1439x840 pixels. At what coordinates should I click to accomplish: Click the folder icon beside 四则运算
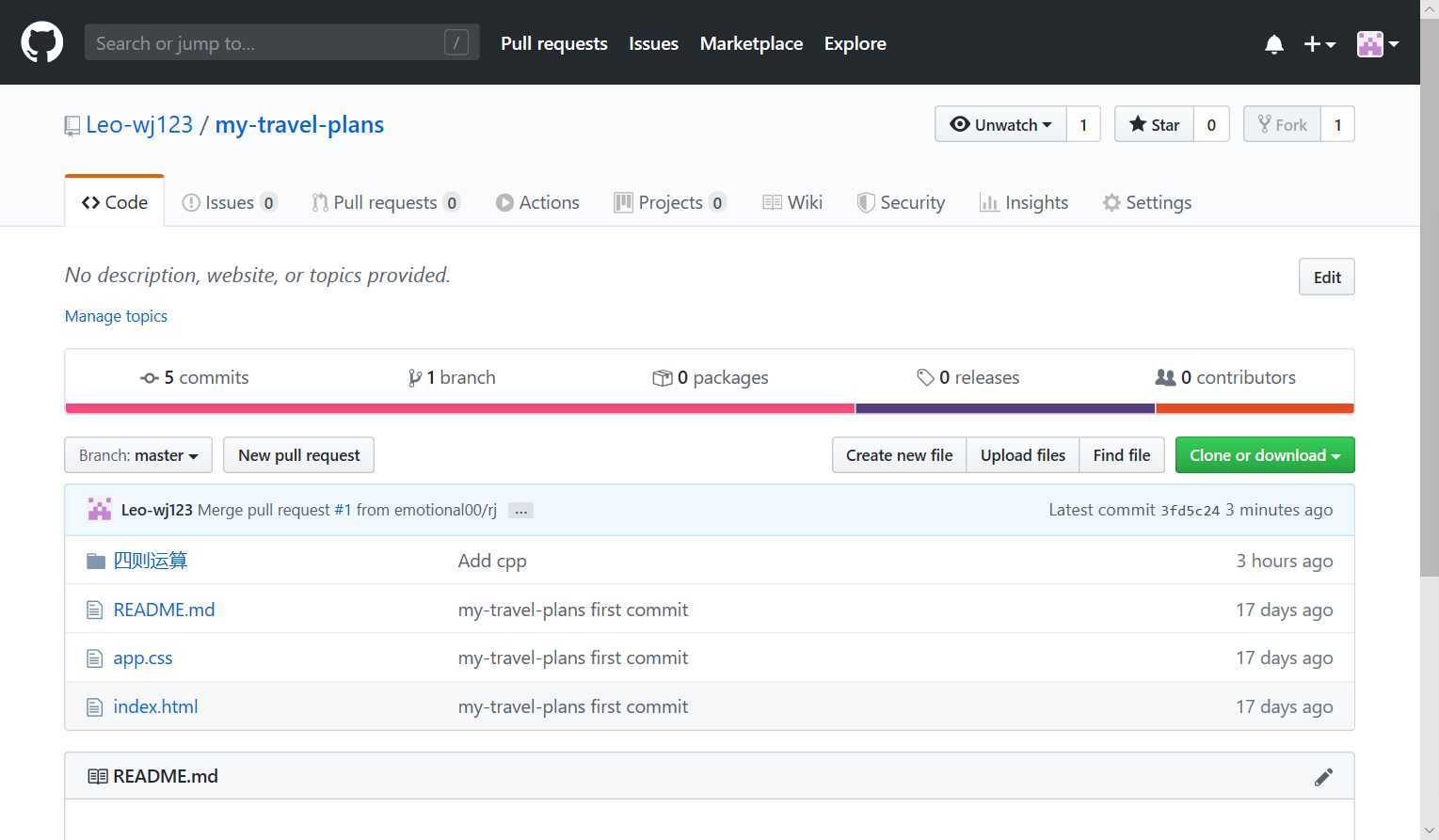95,562
